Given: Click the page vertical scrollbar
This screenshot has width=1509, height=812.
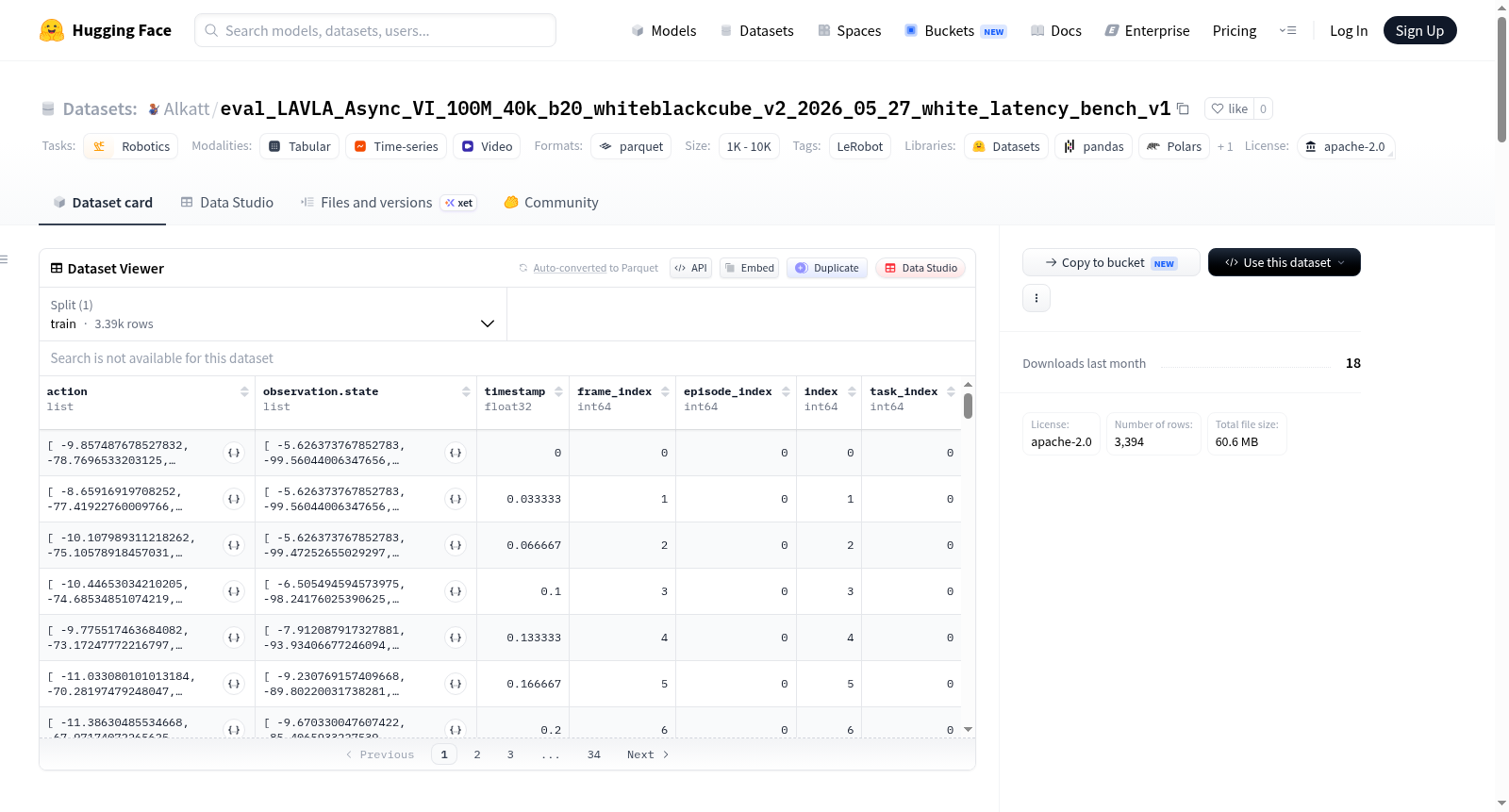Looking at the screenshot, I should [x=1501, y=80].
